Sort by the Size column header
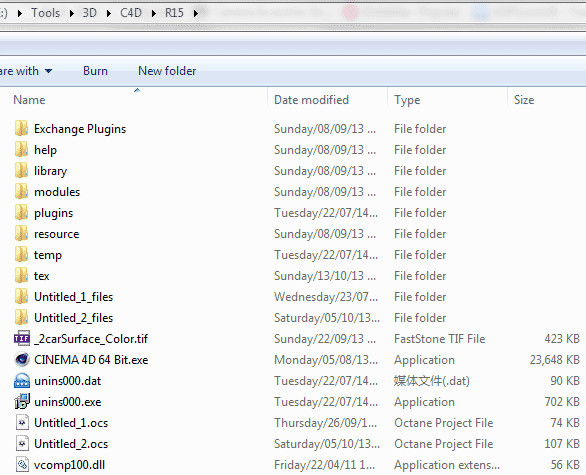Screen dimensions: 586x475 pyautogui.click(x=524, y=100)
